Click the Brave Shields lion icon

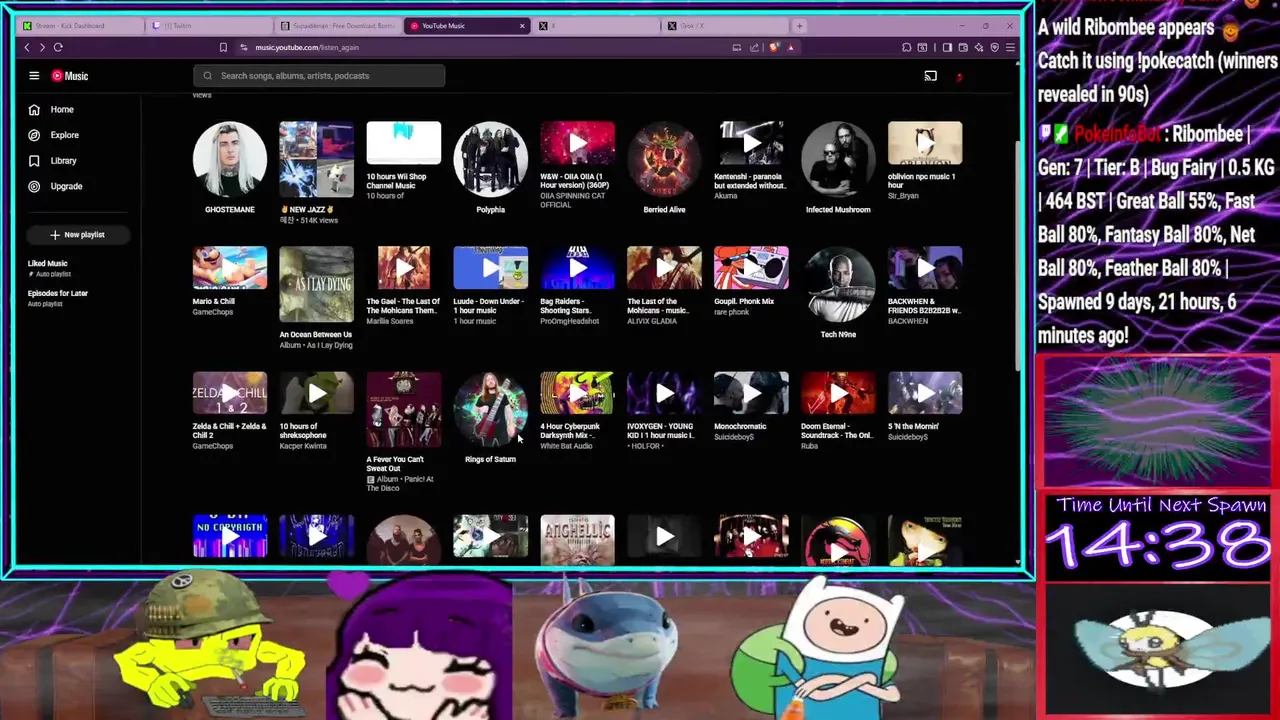click(774, 47)
